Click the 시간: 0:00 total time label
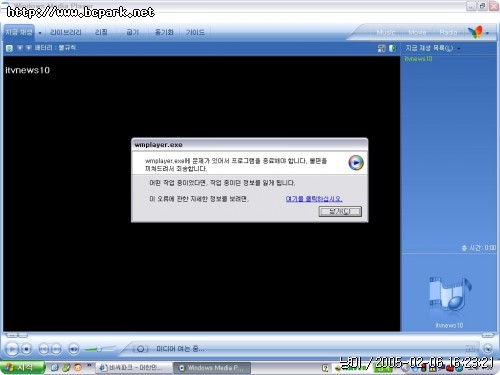This screenshot has width=500, height=375. [x=479, y=248]
